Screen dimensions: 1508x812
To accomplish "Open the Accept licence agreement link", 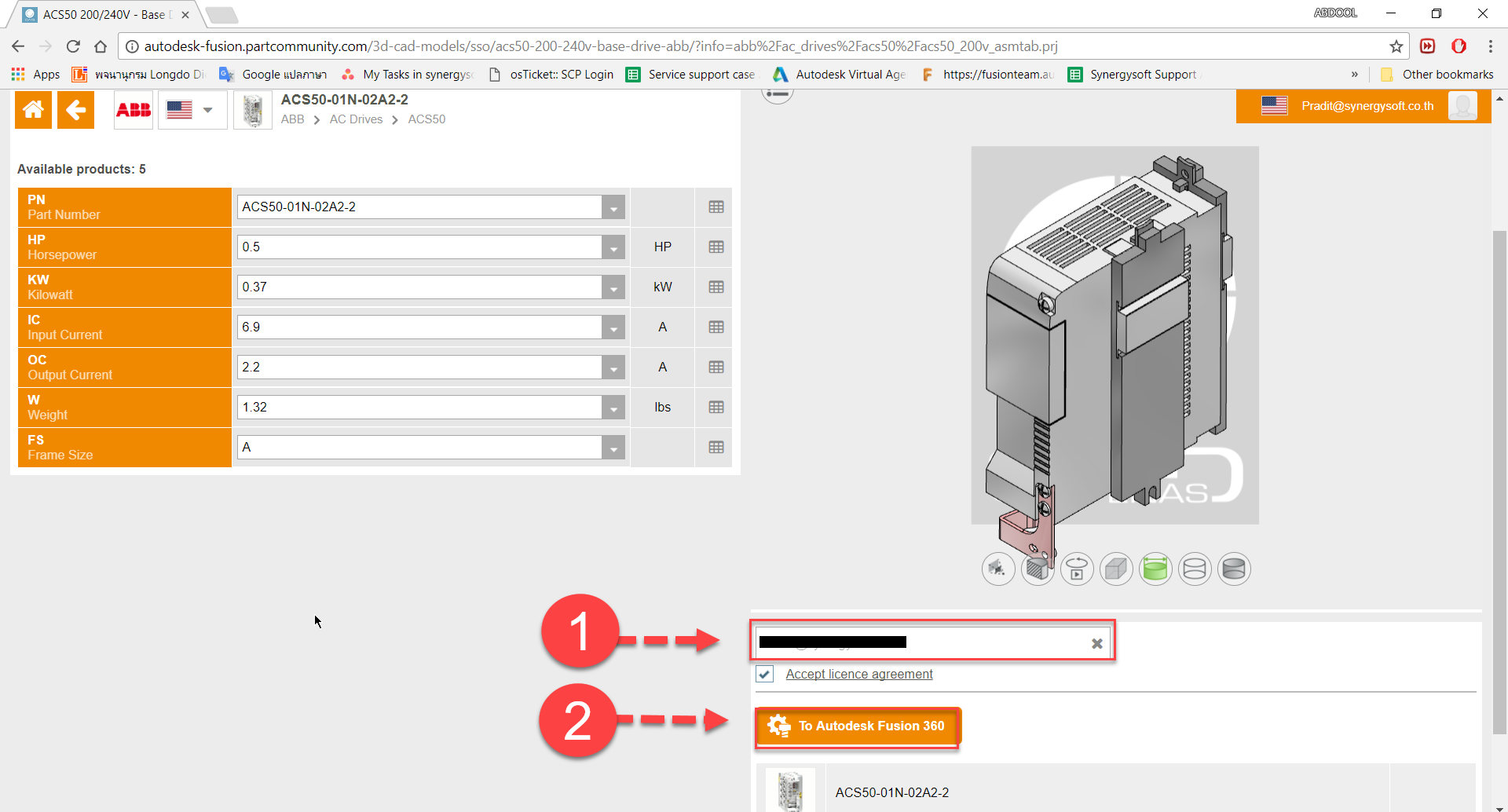I will (x=859, y=674).
